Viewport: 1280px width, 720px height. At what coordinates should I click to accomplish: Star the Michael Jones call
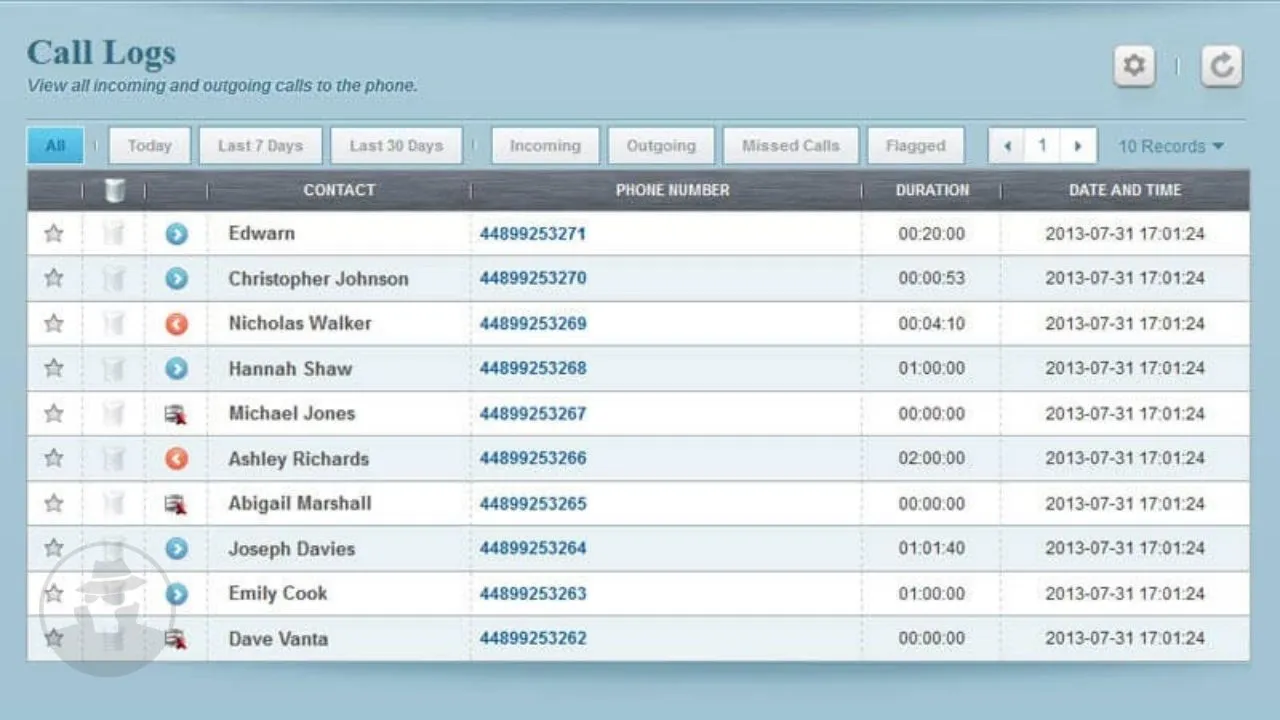[x=54, y=414]
